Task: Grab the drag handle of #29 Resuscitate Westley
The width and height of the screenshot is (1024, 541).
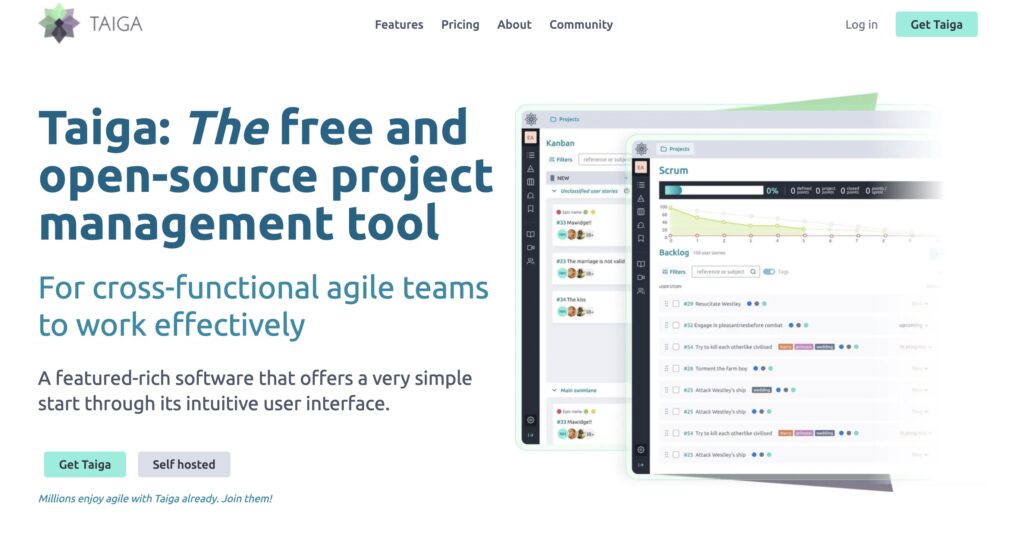Action: [x=666, y=304]
